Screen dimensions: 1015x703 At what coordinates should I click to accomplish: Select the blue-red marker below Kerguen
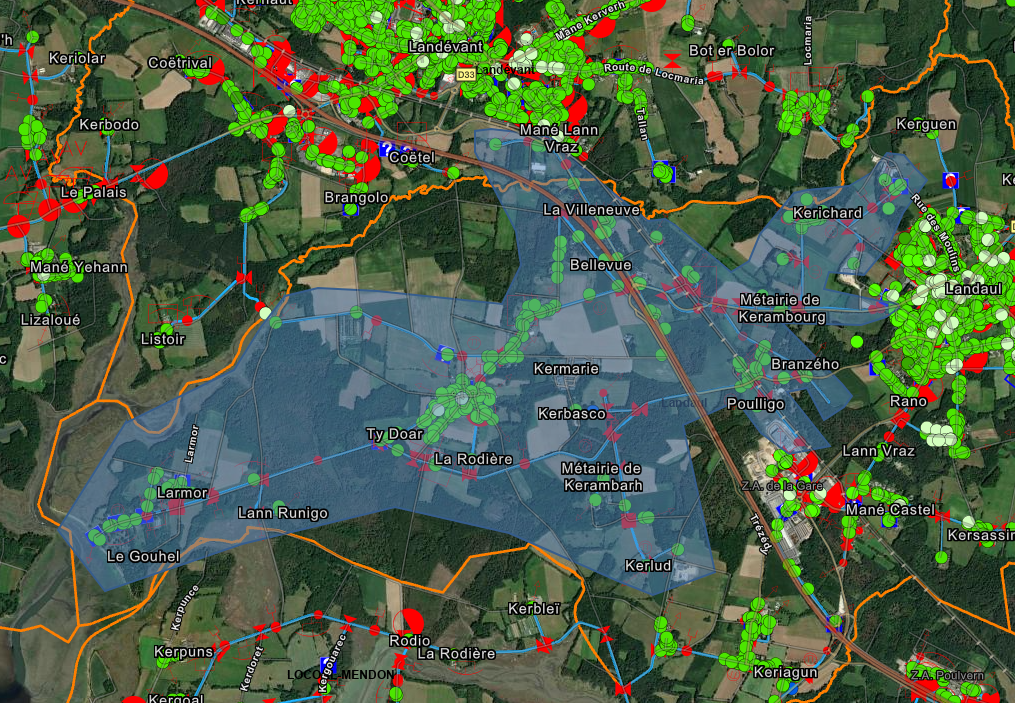[951, 180]
